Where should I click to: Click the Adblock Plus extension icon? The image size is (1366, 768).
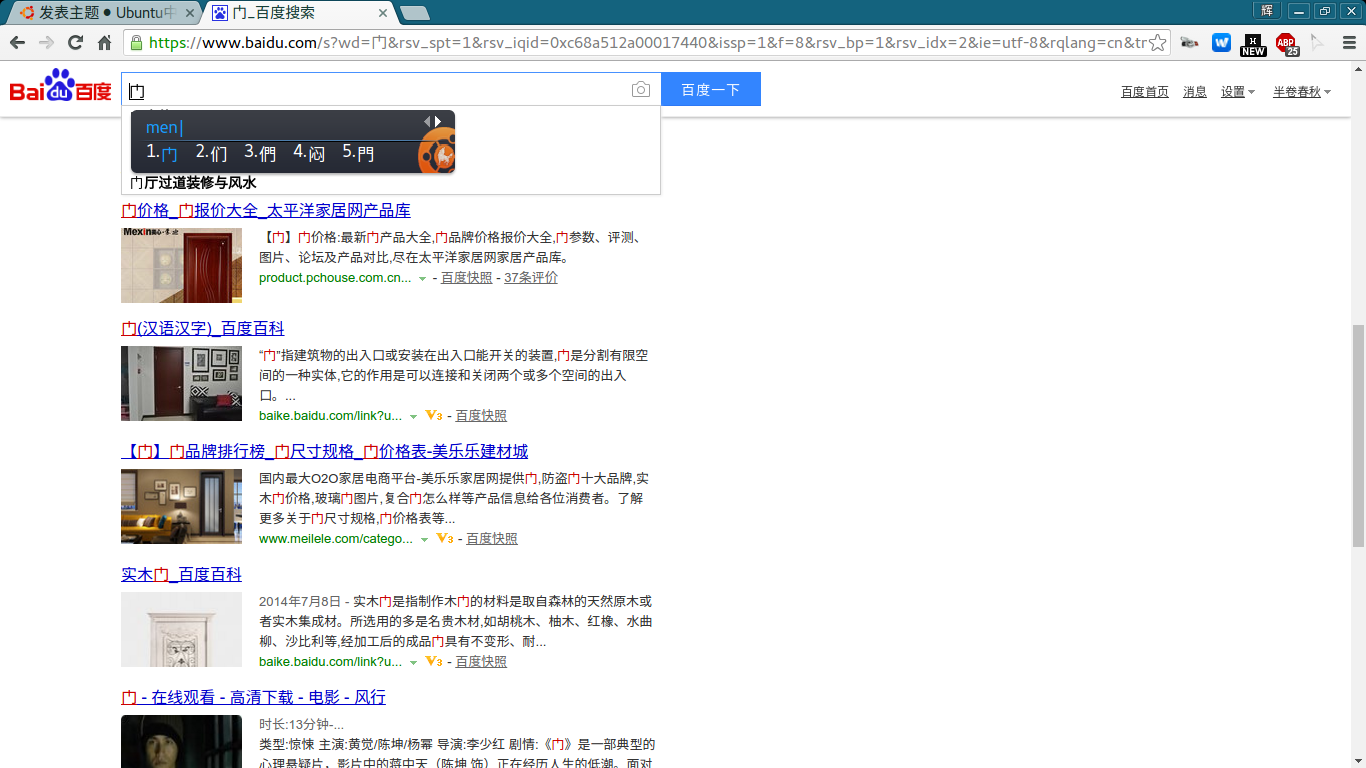coord(1286,44)
